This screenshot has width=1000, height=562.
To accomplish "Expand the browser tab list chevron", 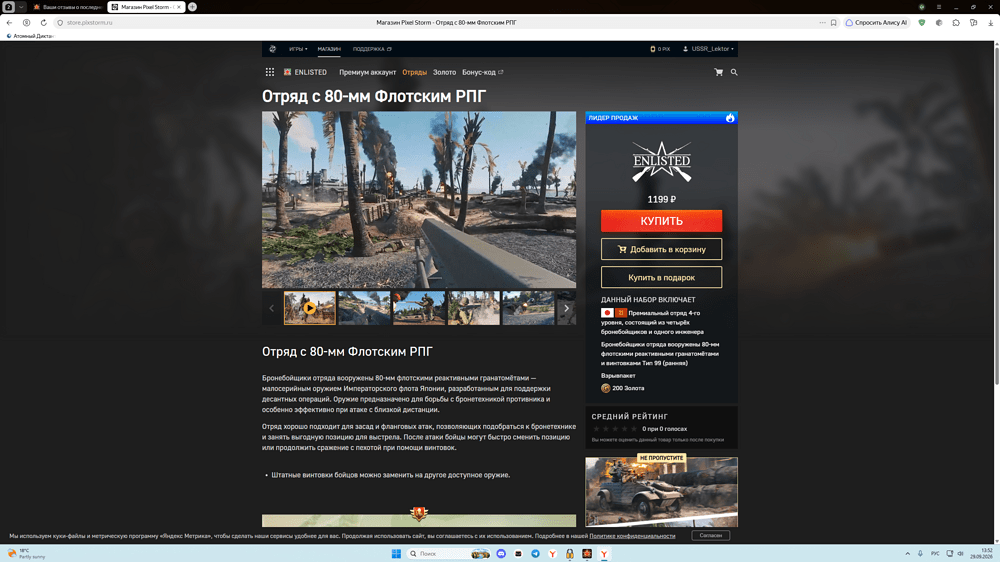I will click(21, 6).
